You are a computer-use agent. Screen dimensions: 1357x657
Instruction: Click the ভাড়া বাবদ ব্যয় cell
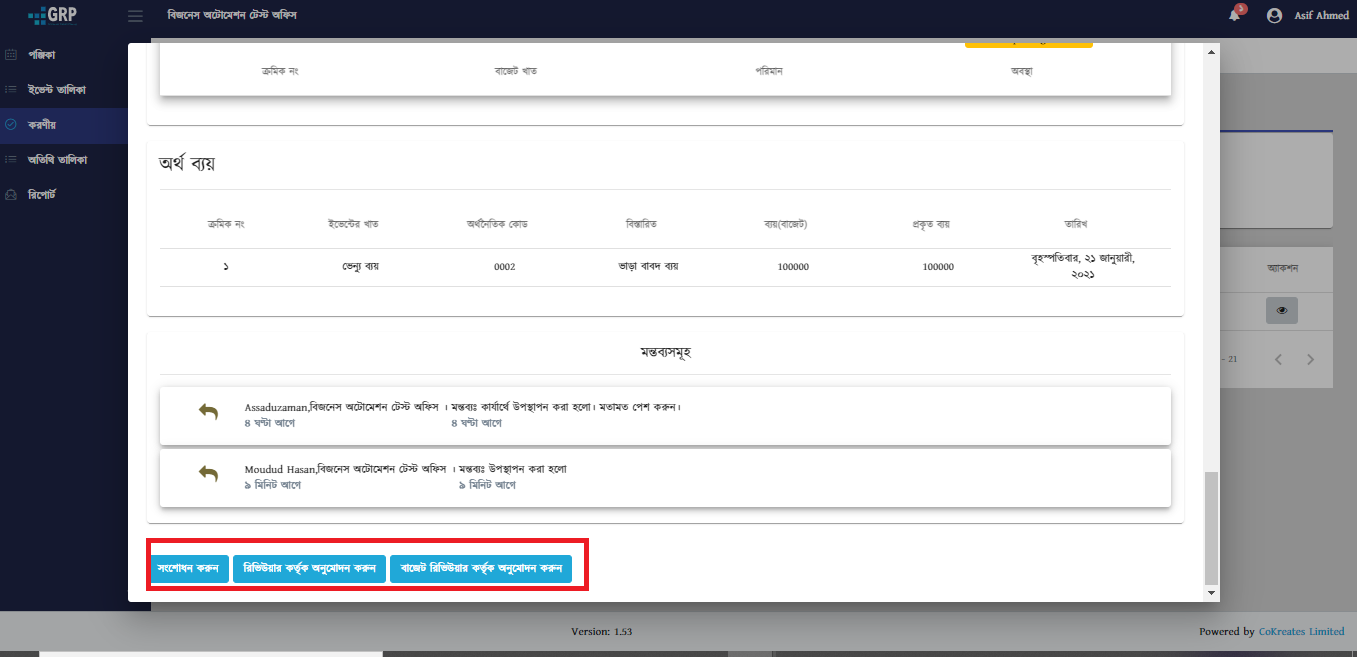tap(649, 267)
